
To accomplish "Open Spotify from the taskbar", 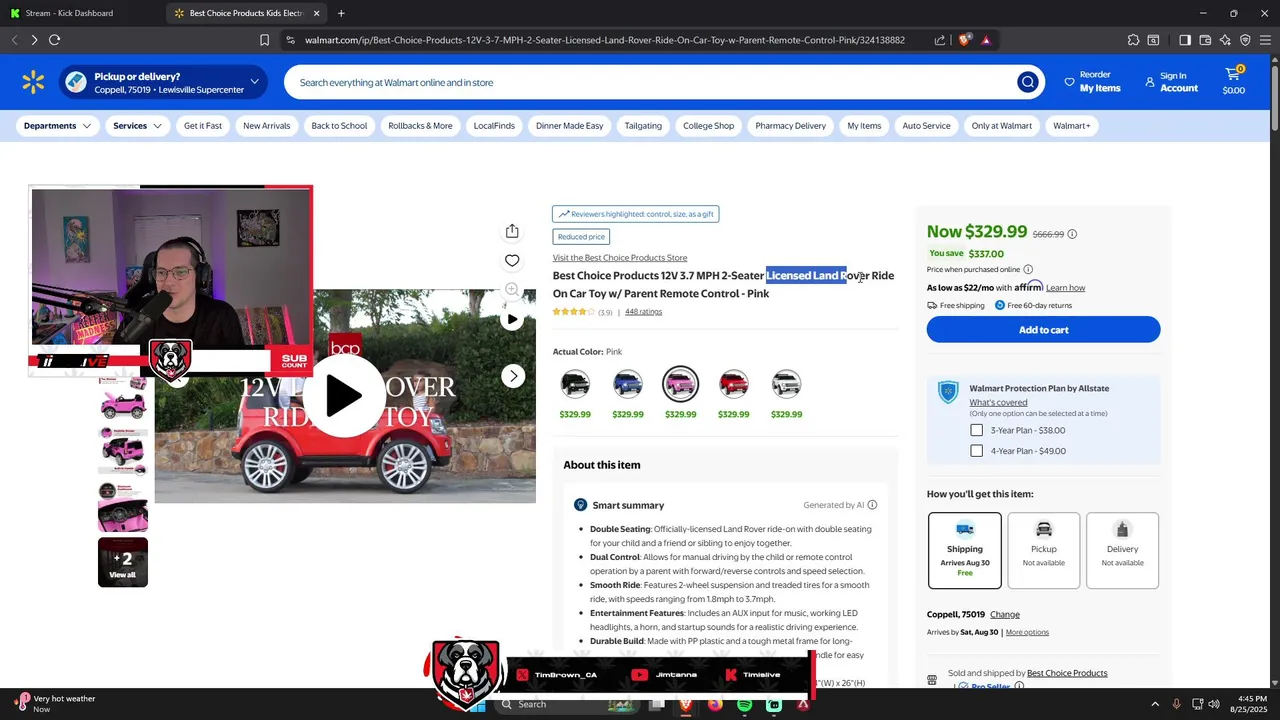I will pos(745,704).
